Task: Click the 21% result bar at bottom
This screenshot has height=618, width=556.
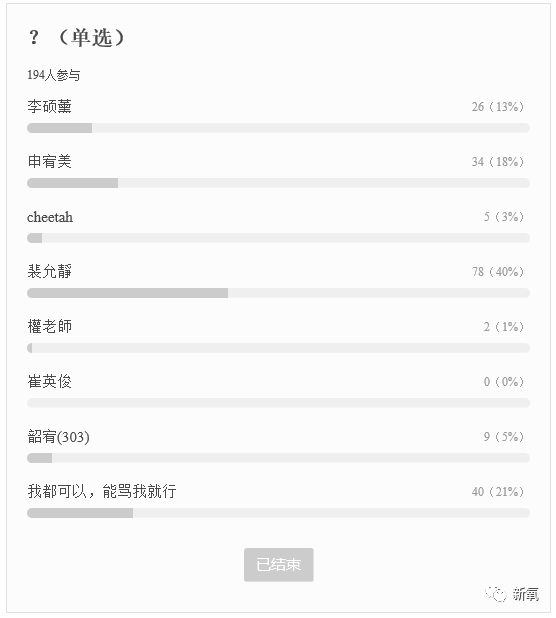Action: [x=278, y=513]
